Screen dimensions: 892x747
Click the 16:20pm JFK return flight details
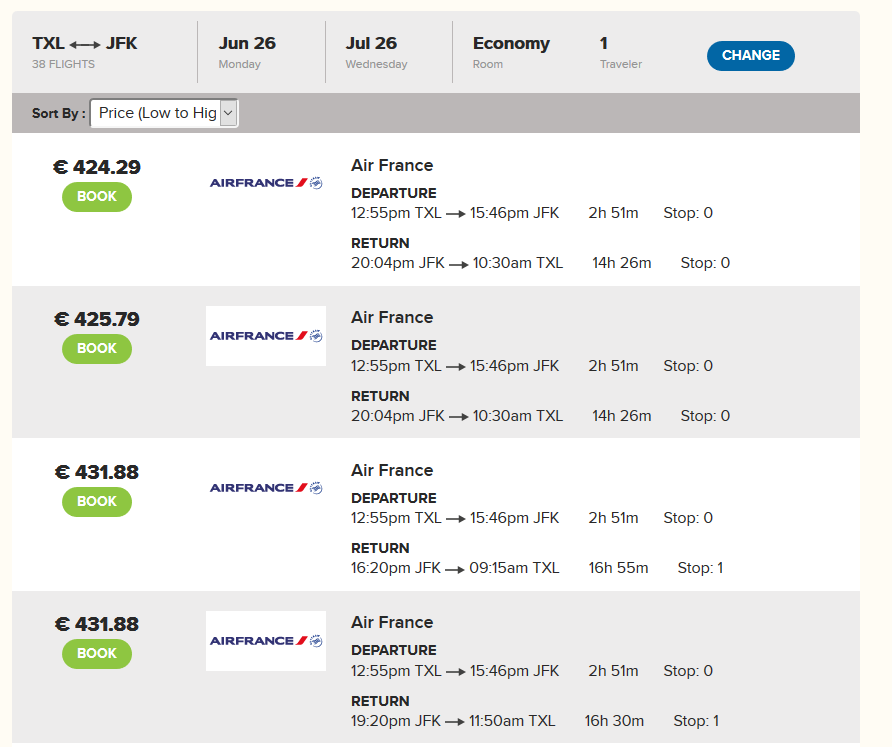(537, 568)
